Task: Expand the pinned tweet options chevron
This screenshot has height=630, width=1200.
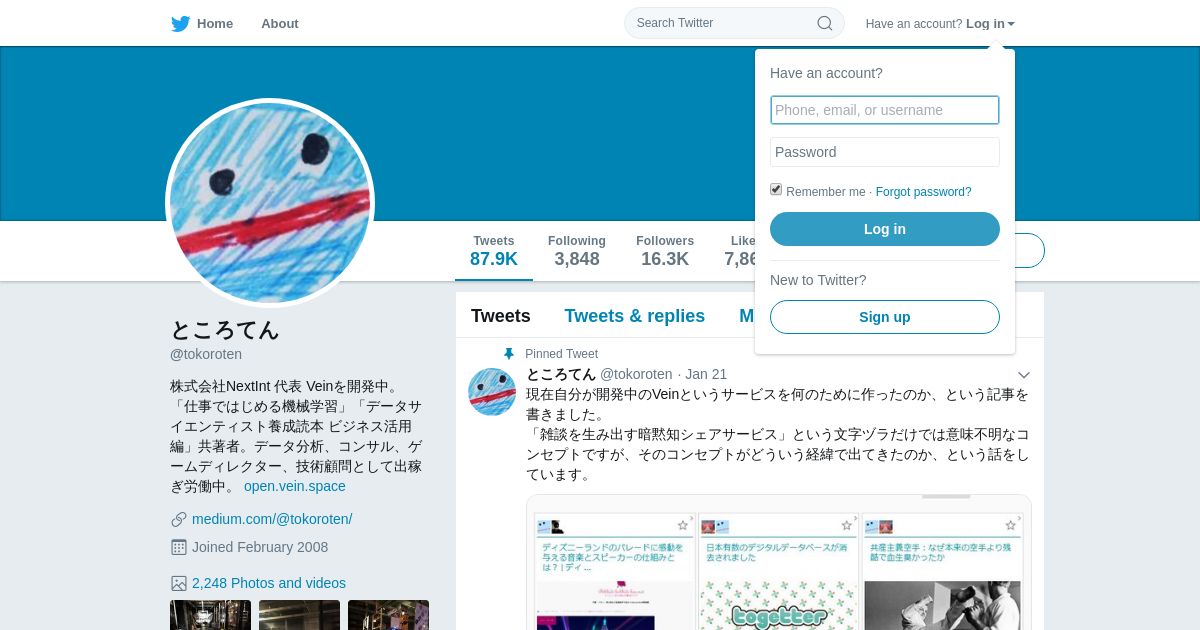Action: pos(1024,375)
